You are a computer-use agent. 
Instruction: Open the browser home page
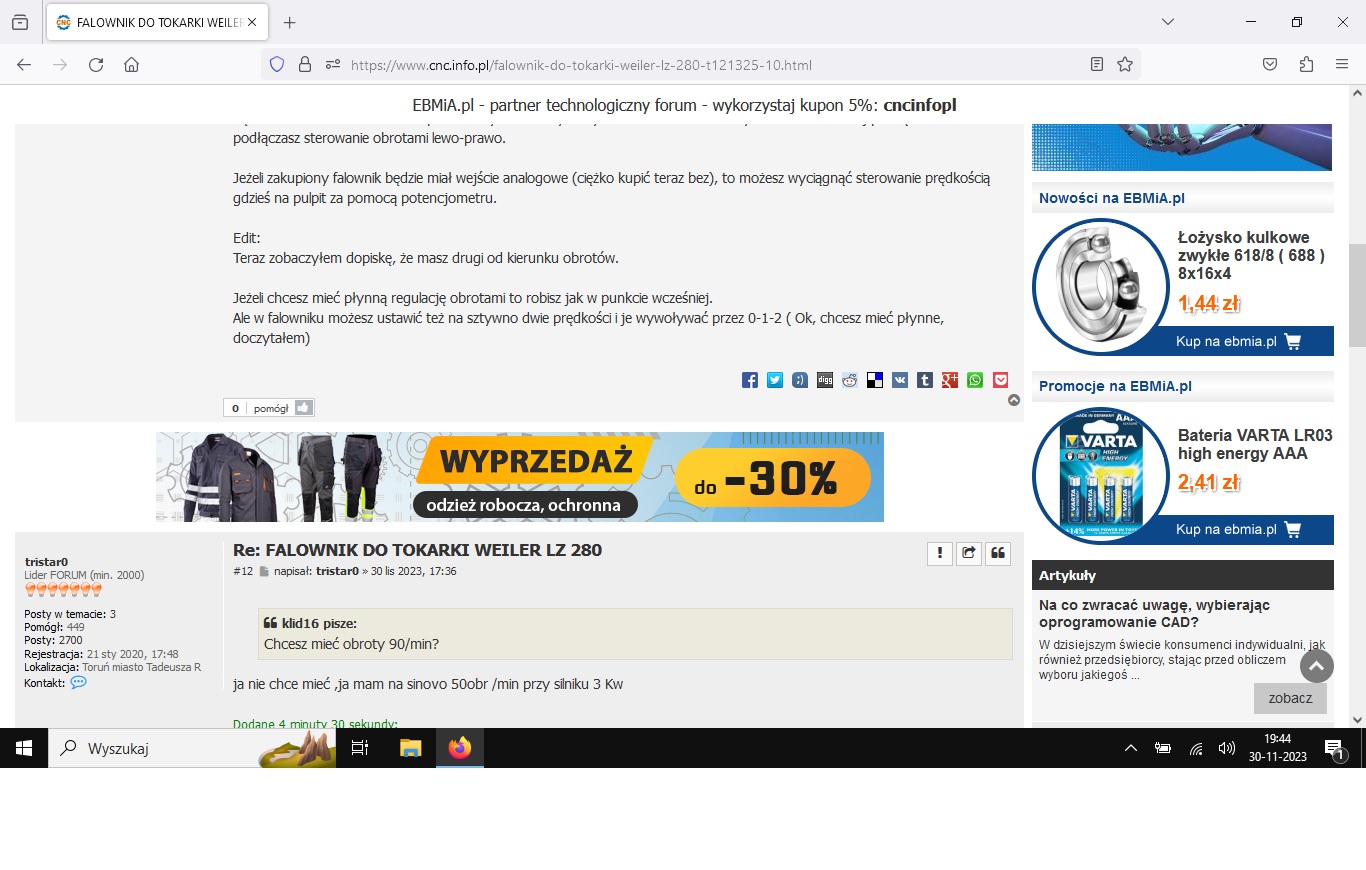click(x=131, y=65)
